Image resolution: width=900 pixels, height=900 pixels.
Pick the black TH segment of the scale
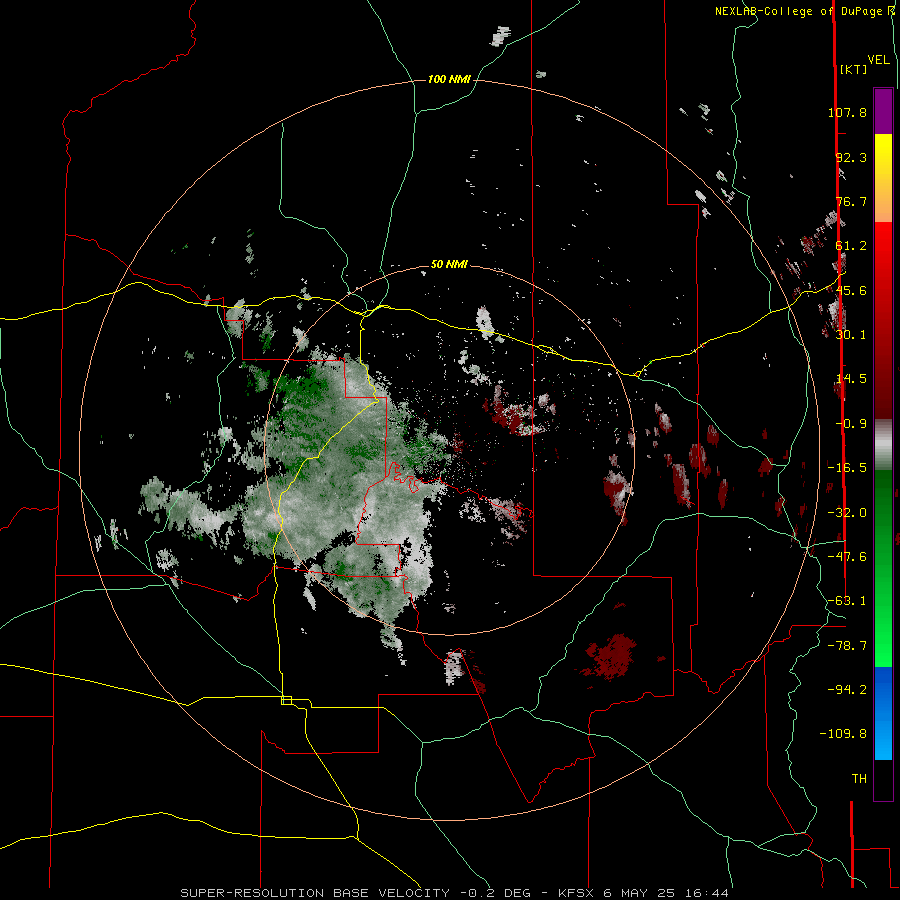coord(883,779)
